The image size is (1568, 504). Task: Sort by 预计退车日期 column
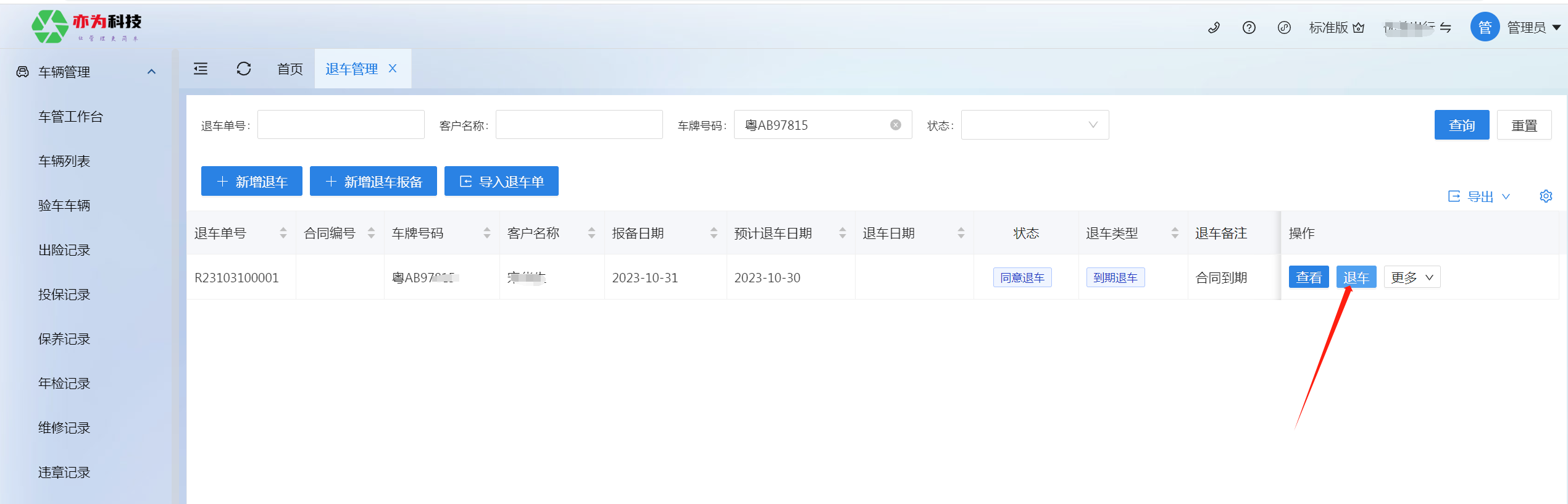coord(842,233)
